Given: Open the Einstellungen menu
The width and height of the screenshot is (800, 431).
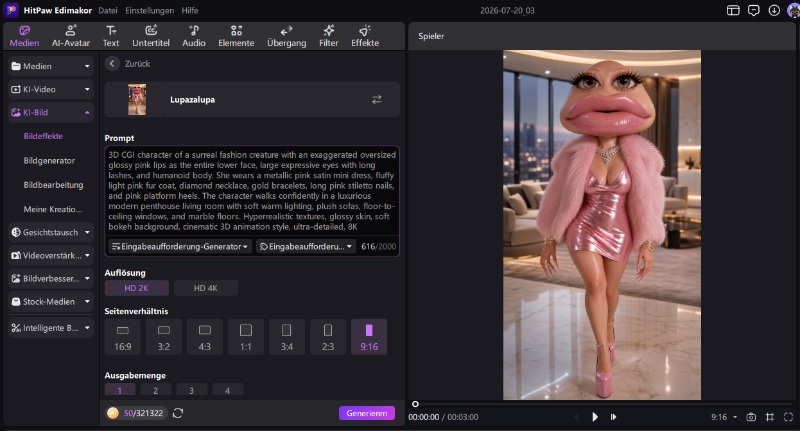Looking at the screenshot, I should 149,10.
